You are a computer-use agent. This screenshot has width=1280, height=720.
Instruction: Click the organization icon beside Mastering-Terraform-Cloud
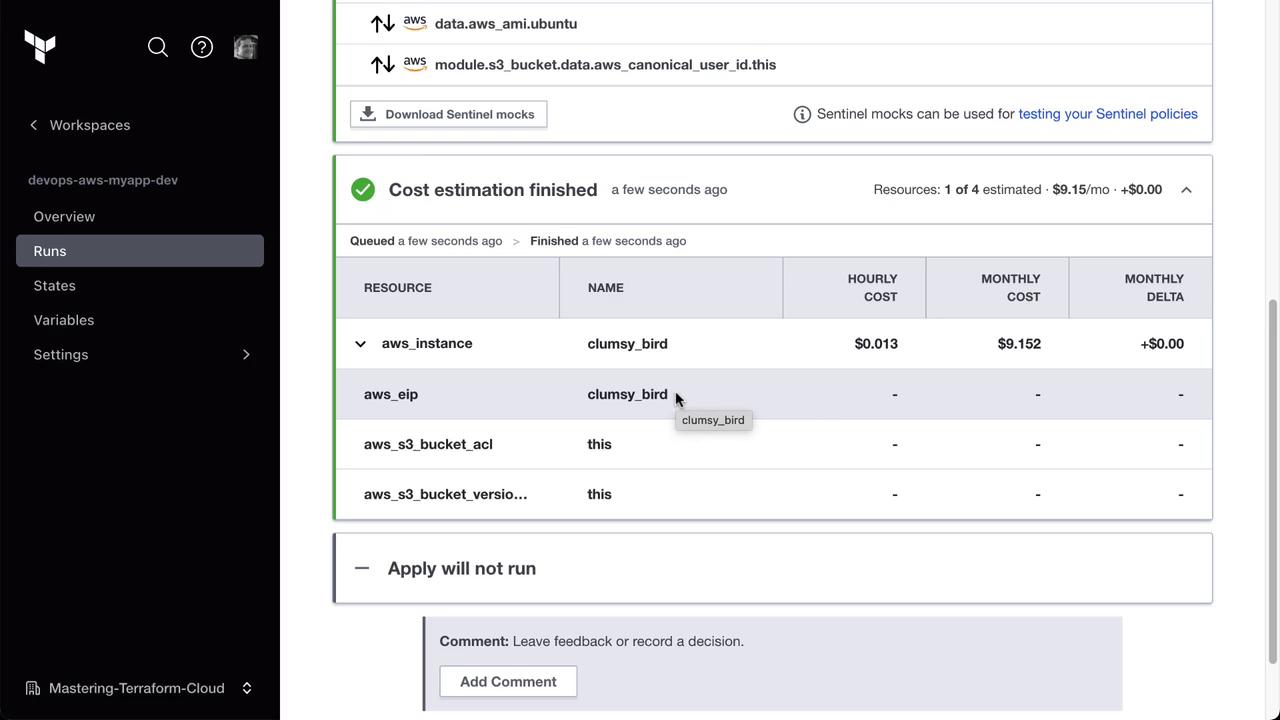coord(33,688)
